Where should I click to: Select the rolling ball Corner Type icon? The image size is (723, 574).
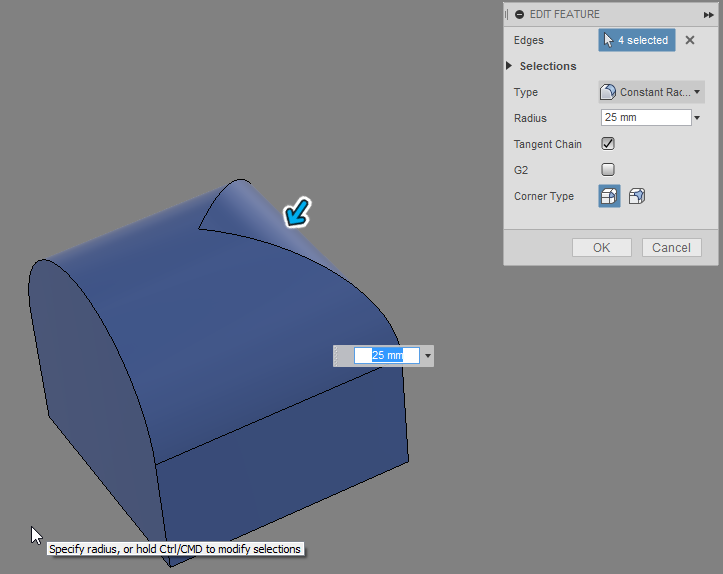(x=609, y=196)
